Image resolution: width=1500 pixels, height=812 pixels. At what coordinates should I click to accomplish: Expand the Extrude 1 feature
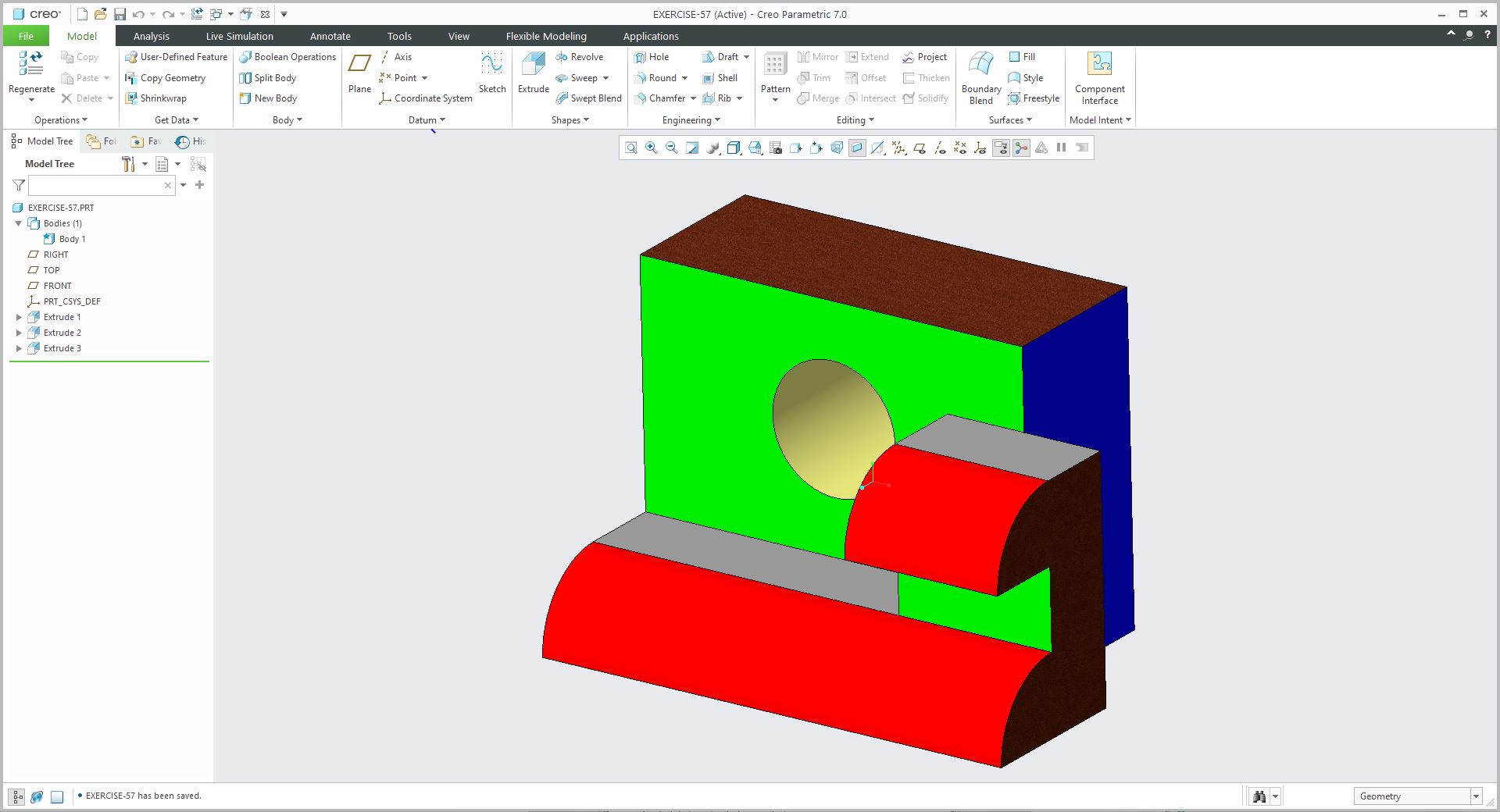(x=20, y=317)
